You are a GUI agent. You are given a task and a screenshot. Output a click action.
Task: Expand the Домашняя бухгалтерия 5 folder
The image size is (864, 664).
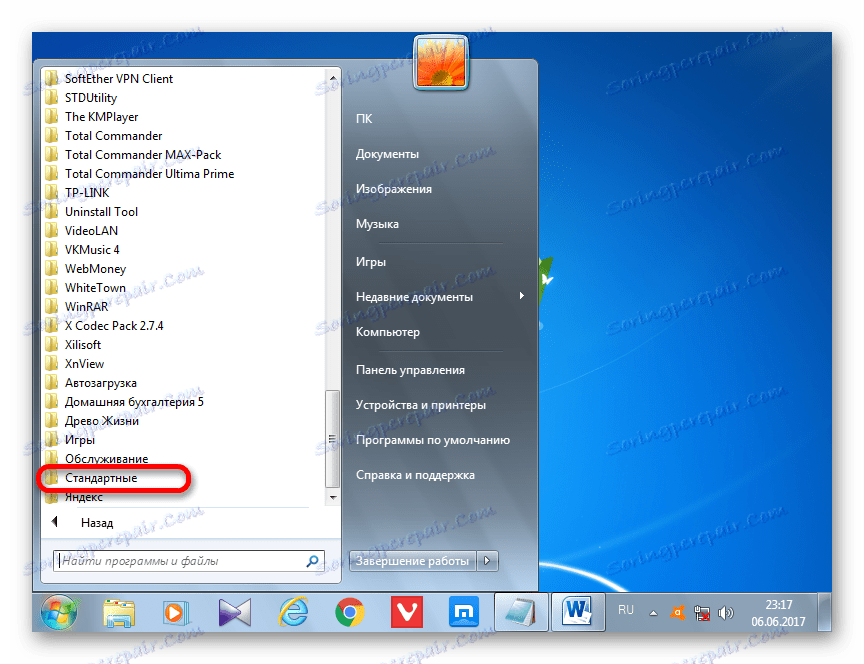(x=134, y=402)
